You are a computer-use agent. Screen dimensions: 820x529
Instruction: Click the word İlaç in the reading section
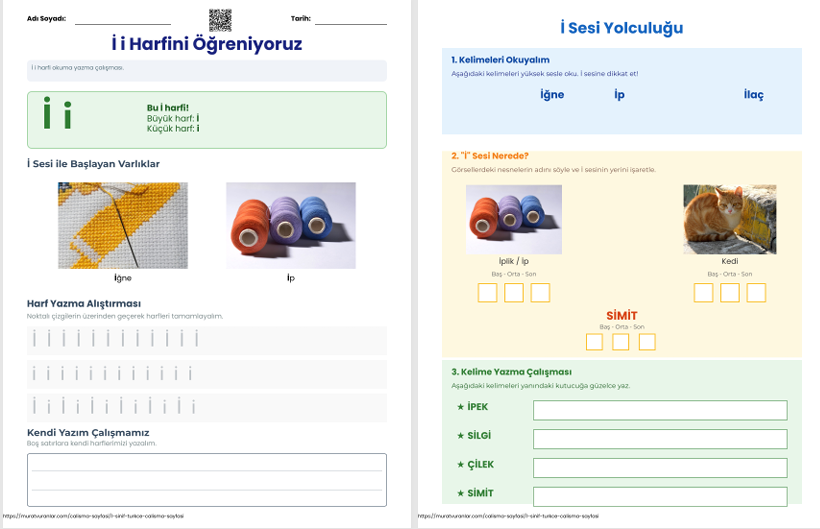[x=753, y=95]
